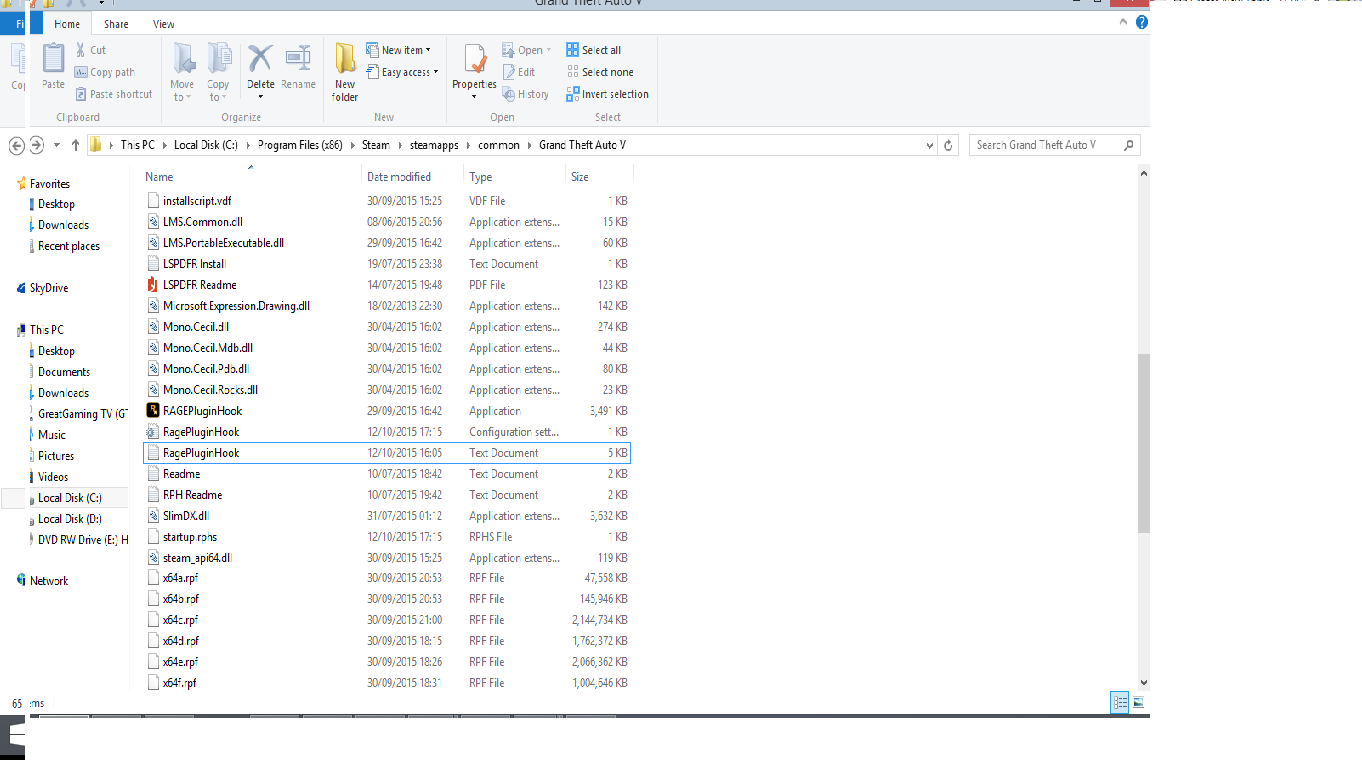The width and height of the screenshot is (1362, 760).
Task: Click the vertical scrollbar of the file list
Action: [x=1144, y=442]
